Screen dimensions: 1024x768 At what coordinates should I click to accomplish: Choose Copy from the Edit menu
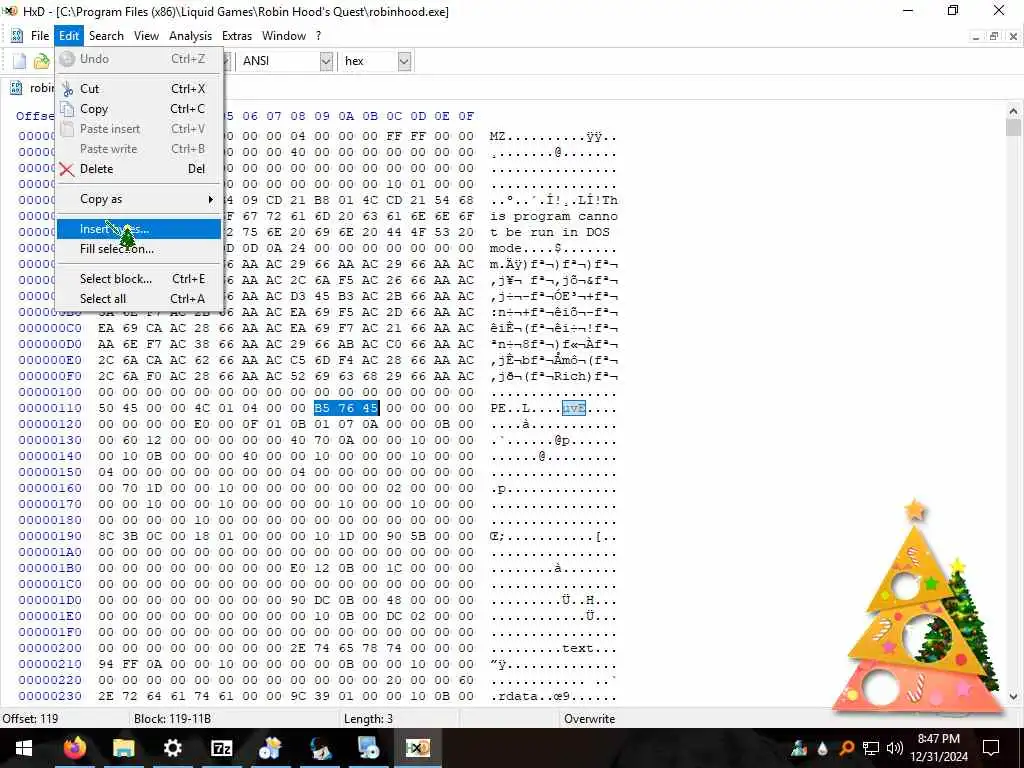point(138,109)
